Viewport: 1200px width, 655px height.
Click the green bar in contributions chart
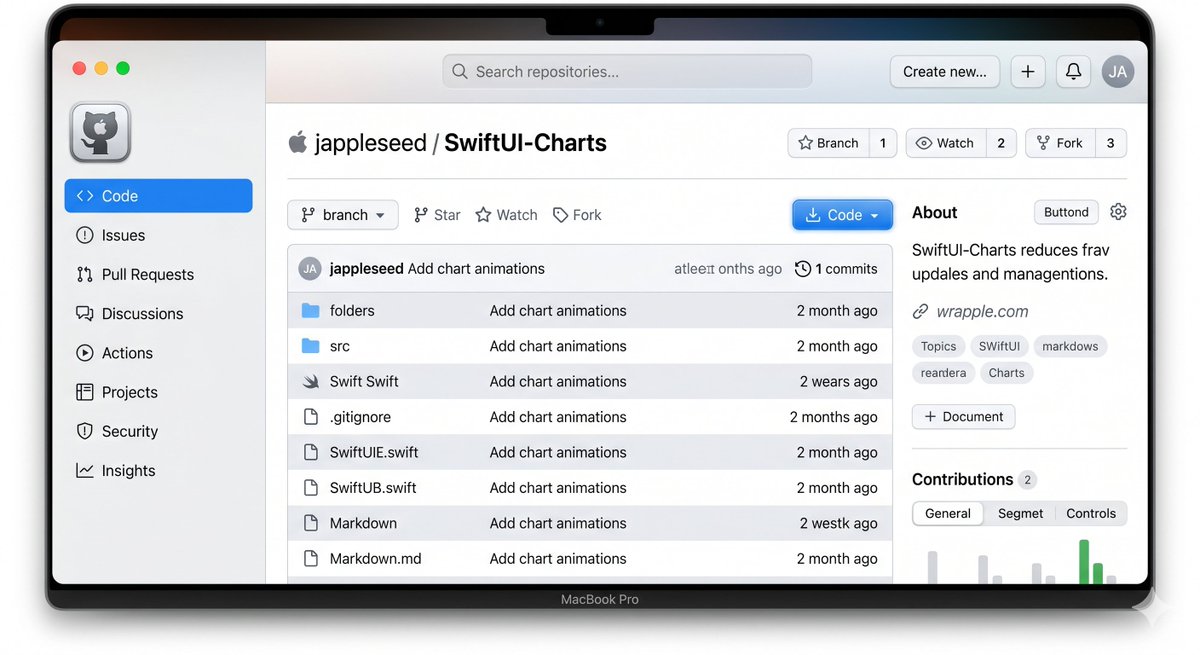point(1084,562)
